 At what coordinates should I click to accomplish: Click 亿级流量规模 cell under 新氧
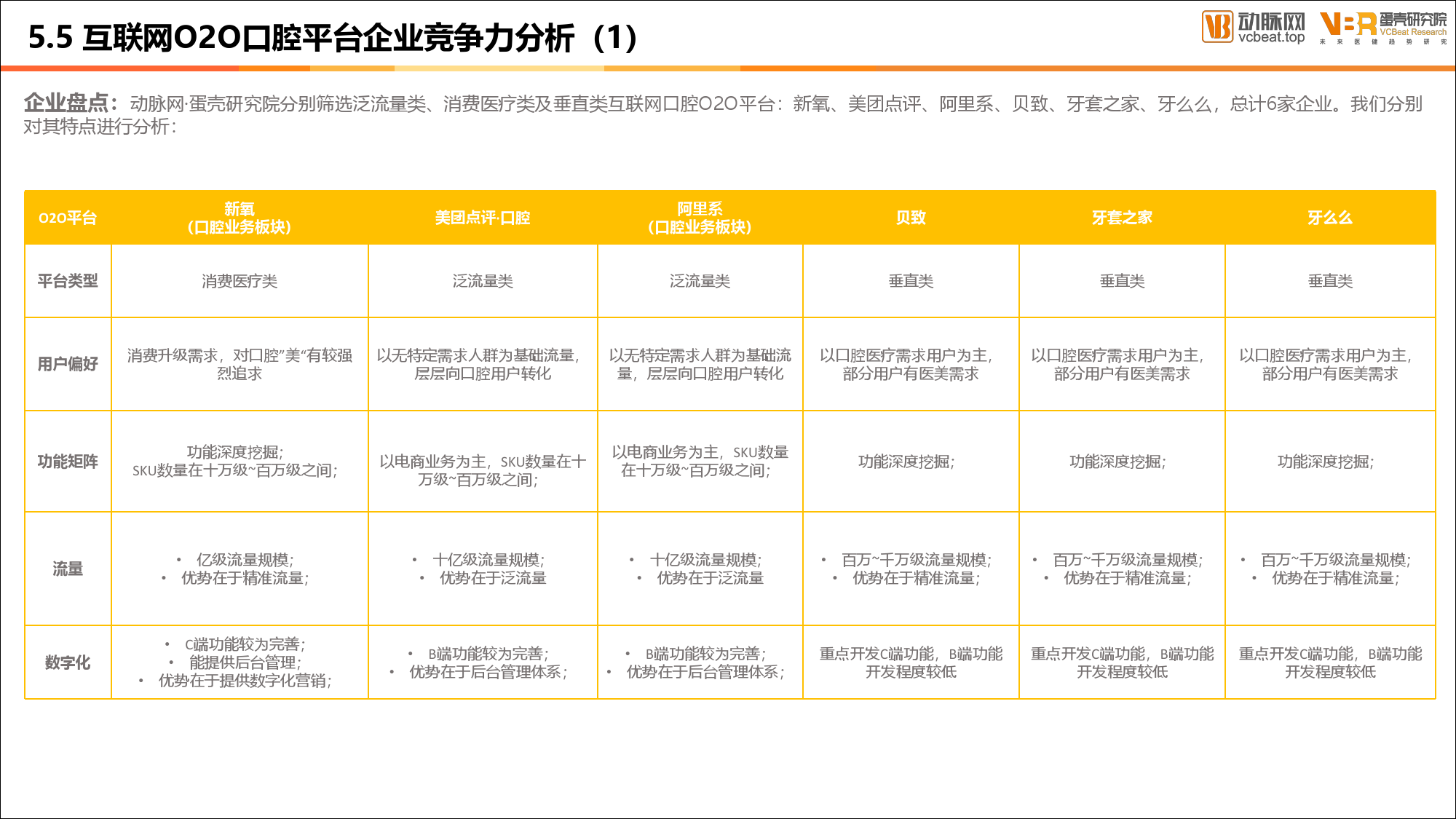[x=240, y=569]
